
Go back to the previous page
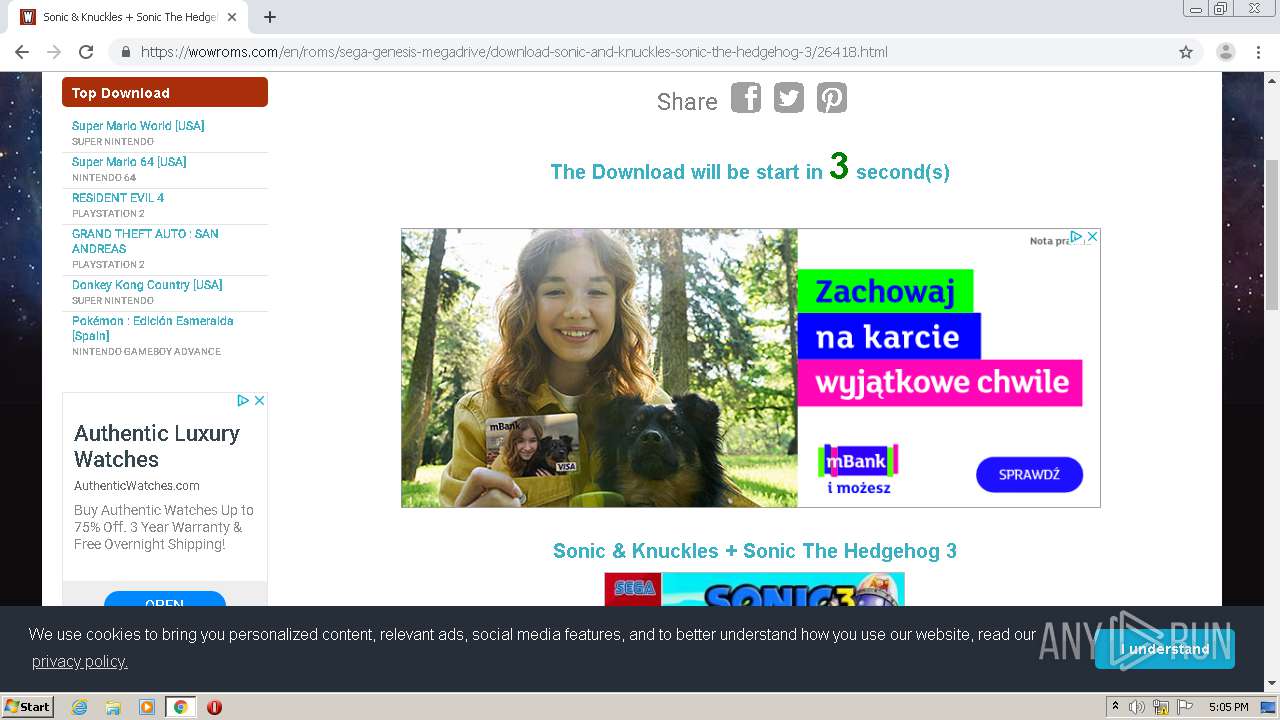(22, 52)
